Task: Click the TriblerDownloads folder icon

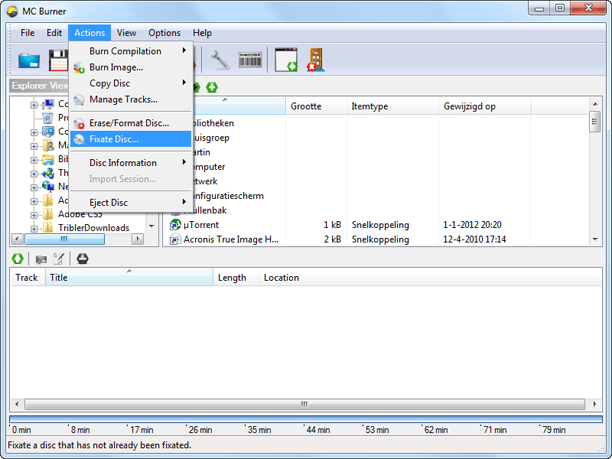Action: (48, 228)
